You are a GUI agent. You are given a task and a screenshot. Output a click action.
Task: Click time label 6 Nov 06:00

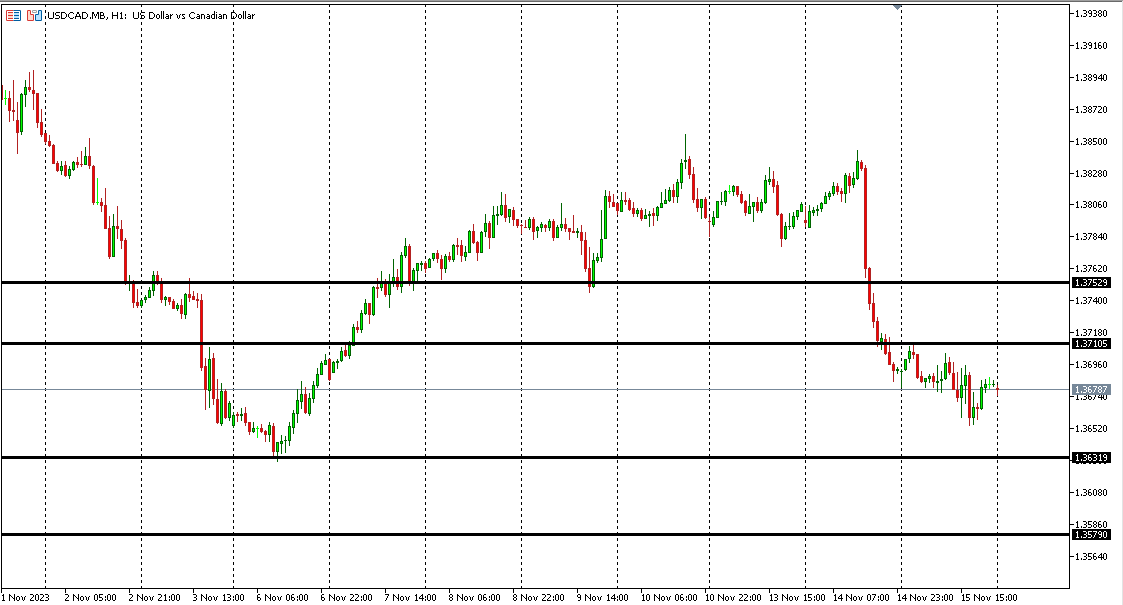coord(282,598)
